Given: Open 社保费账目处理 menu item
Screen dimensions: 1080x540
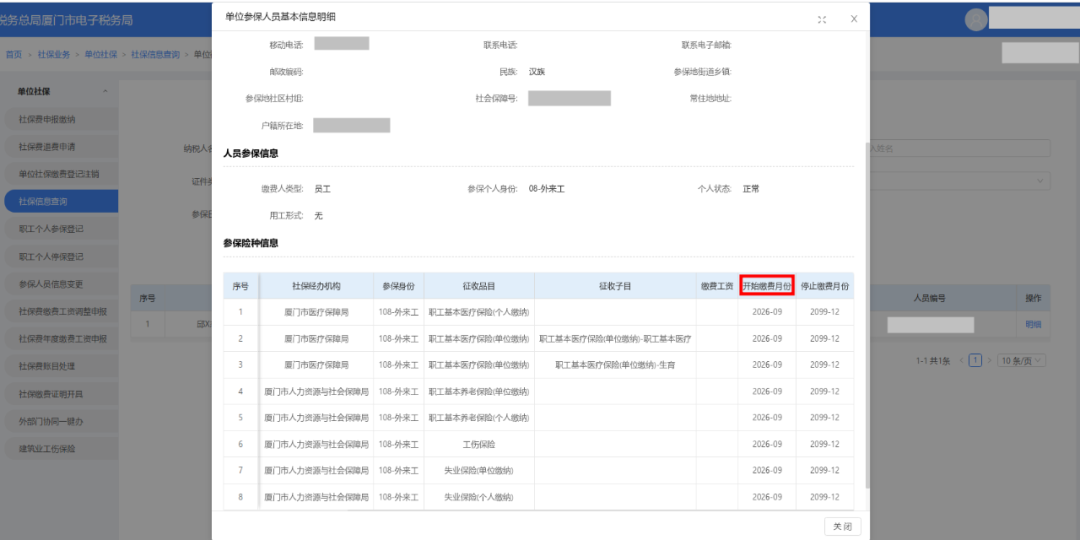Looking at the screenshot, I should 61,366.
